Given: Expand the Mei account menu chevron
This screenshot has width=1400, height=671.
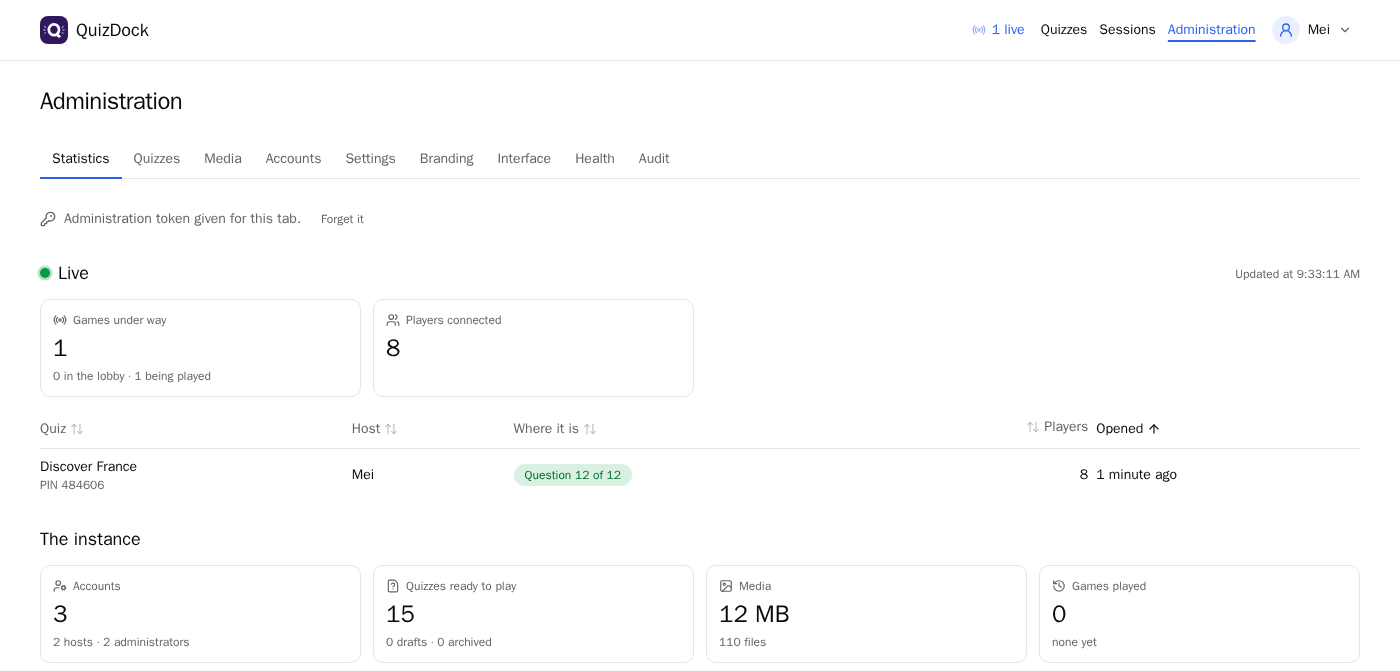Looking at the screenshot, I should click(1345, 30).
